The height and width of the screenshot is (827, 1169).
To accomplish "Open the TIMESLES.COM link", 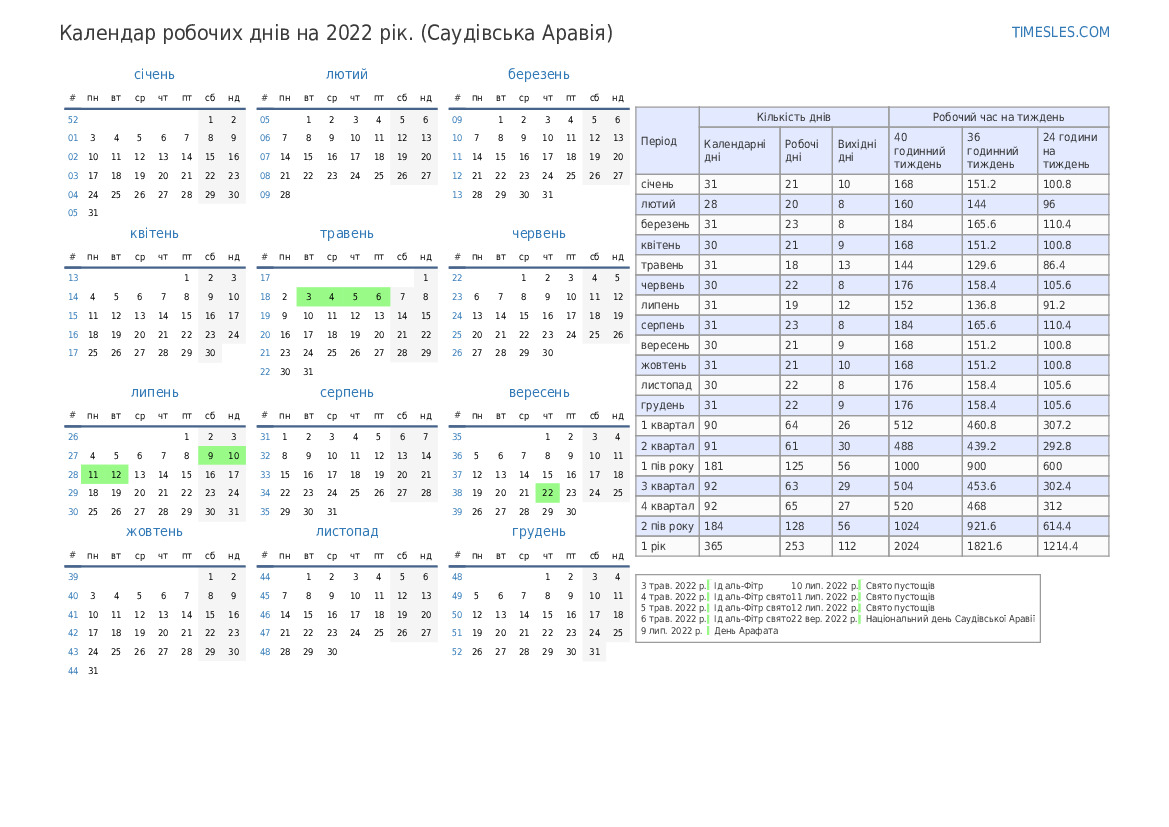I will click(1060, 32).
